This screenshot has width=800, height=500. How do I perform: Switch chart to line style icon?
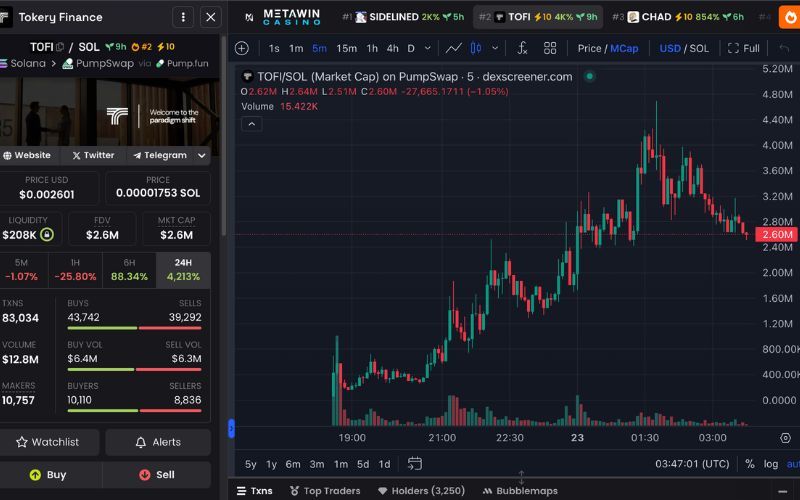tap(454, 48)
